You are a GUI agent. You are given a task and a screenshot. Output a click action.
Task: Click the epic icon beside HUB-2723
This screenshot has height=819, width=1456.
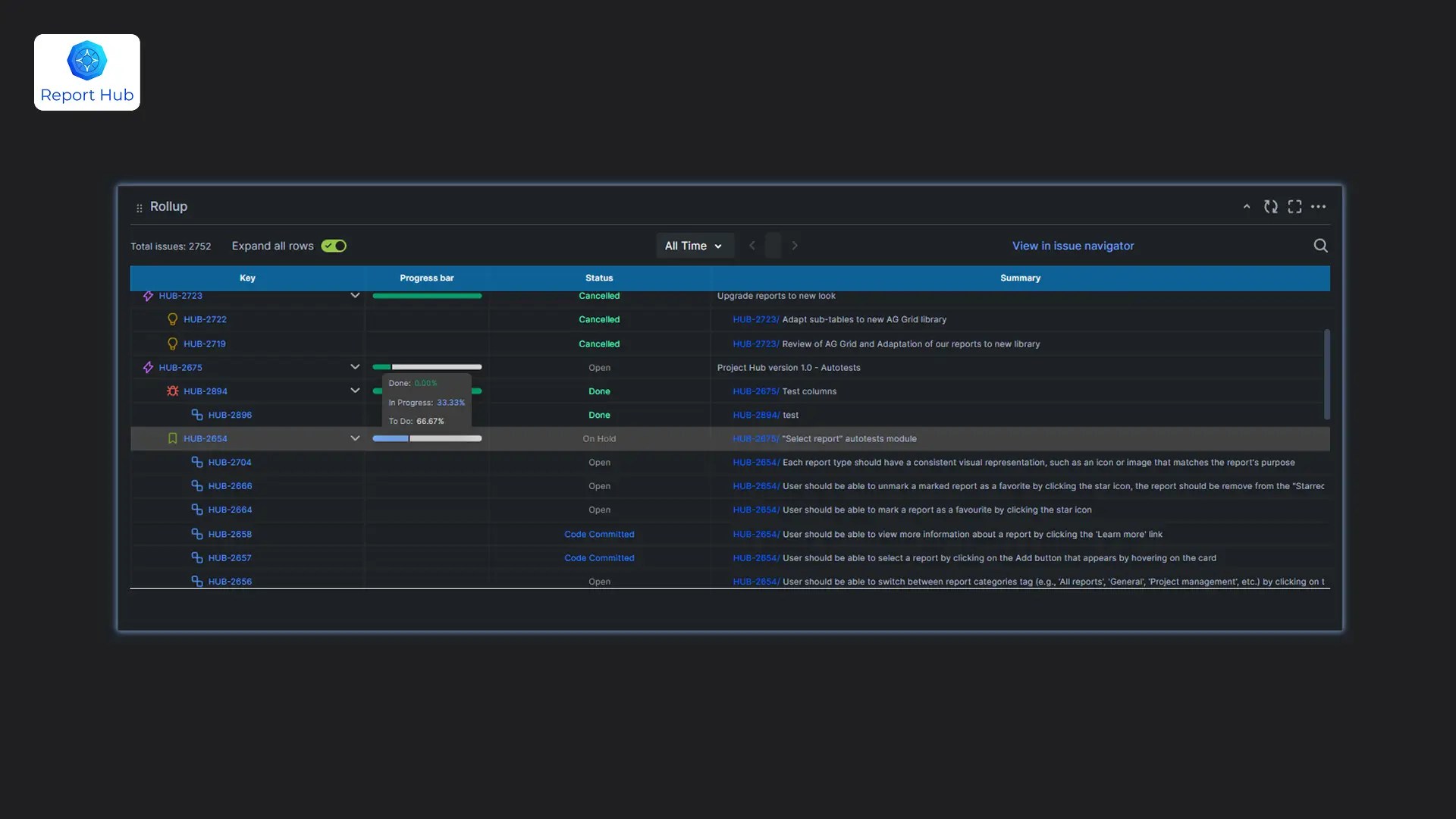(x=149, y=296)
